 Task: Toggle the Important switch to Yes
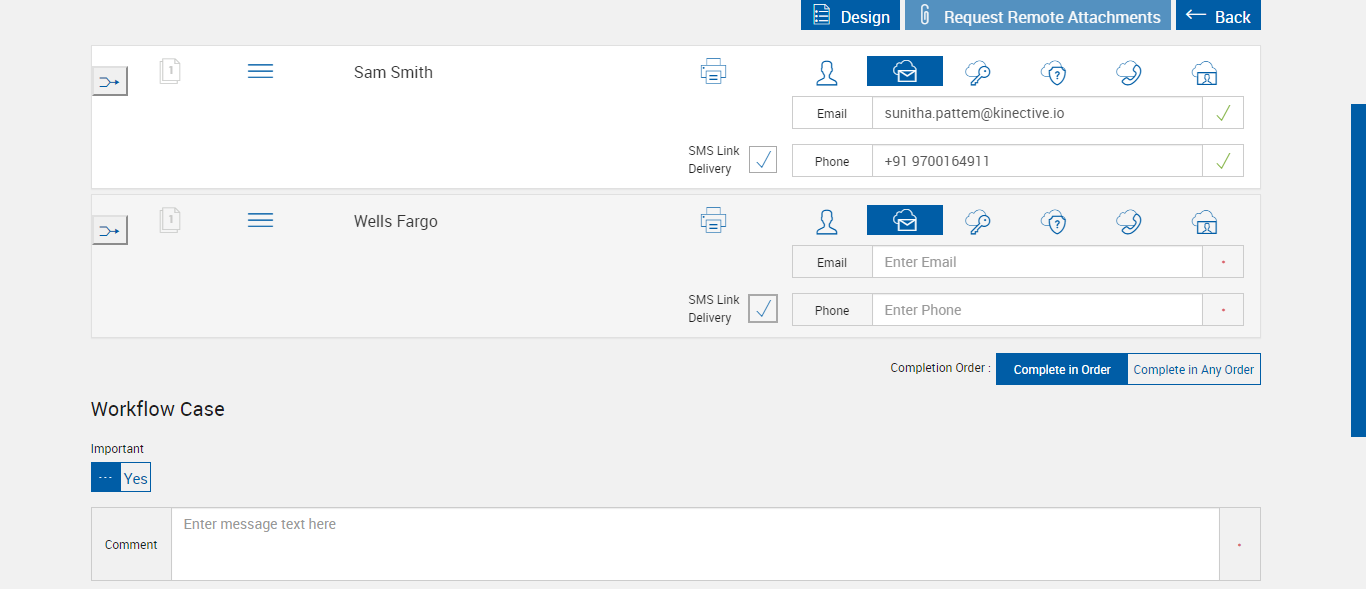135,478
